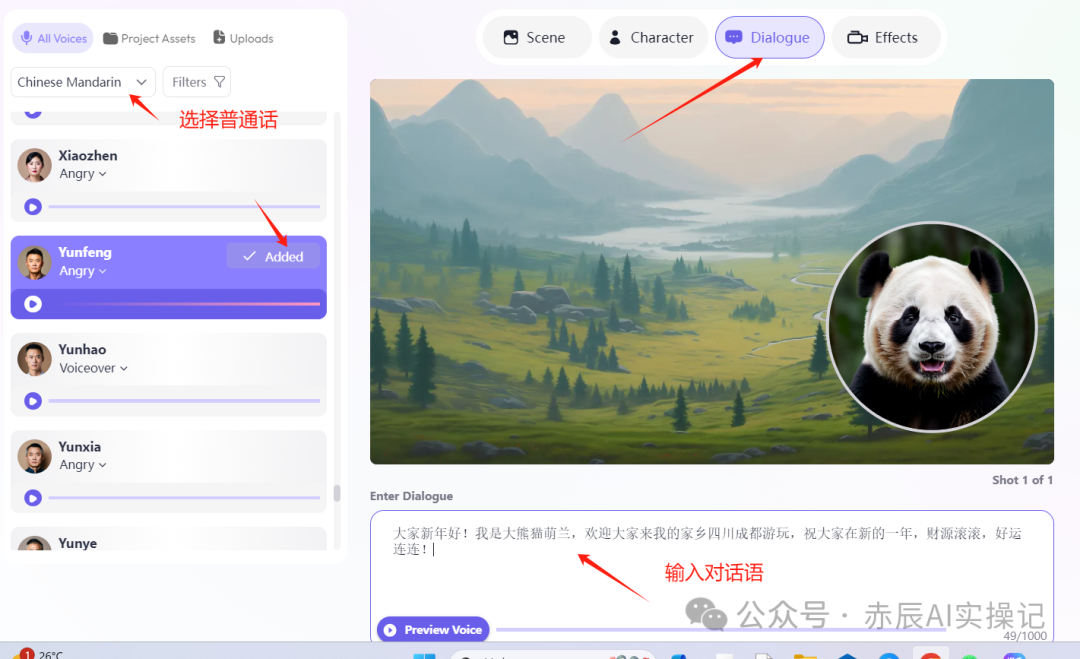This screenshot has height=659, width=1080.
Task: Select the Xiaozhen voice name
Action: pyautogui.click(x=87, y=156)
